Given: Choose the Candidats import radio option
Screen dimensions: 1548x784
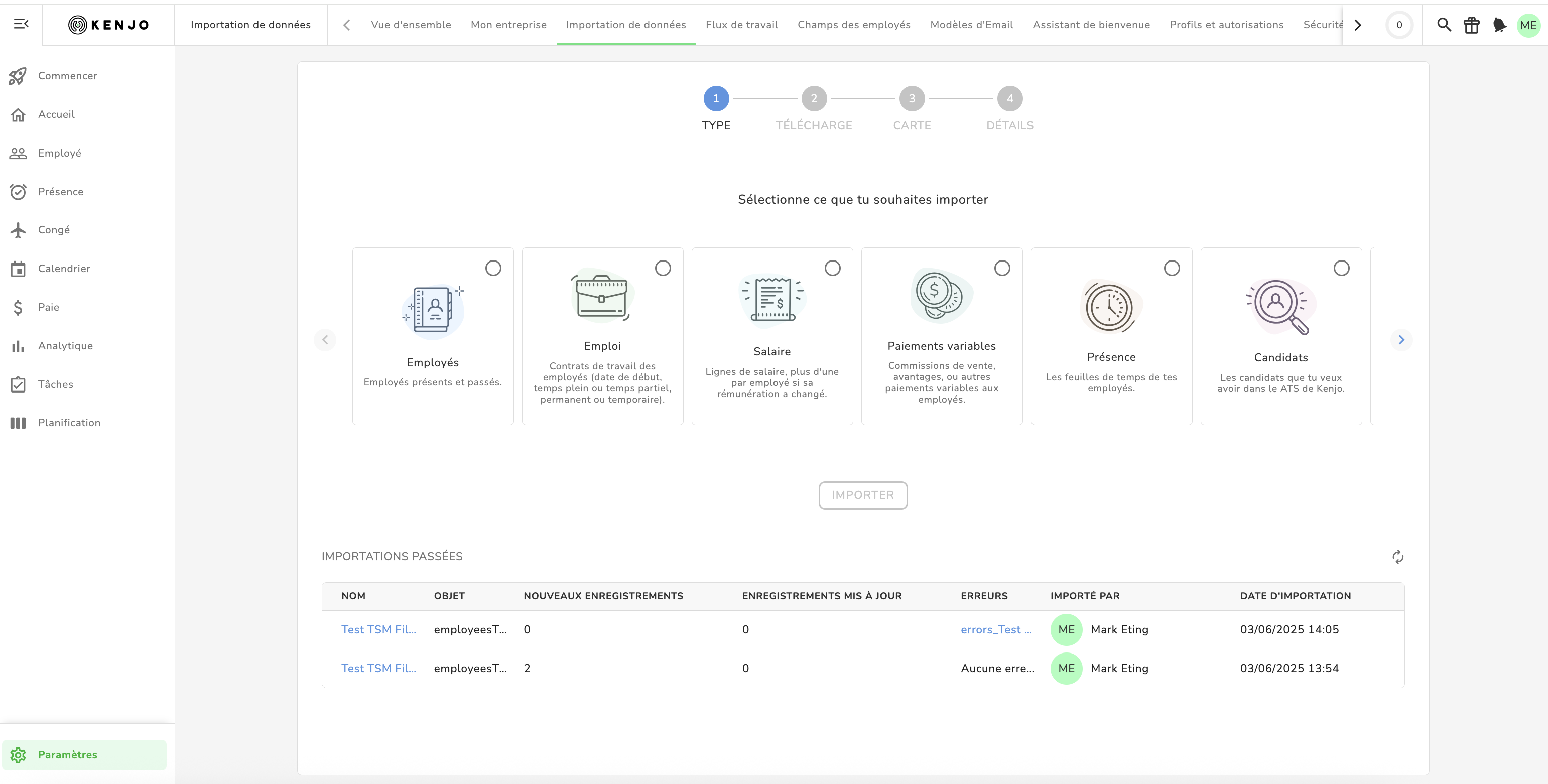Looking at the screenshot, I should tap(1341, 268).
